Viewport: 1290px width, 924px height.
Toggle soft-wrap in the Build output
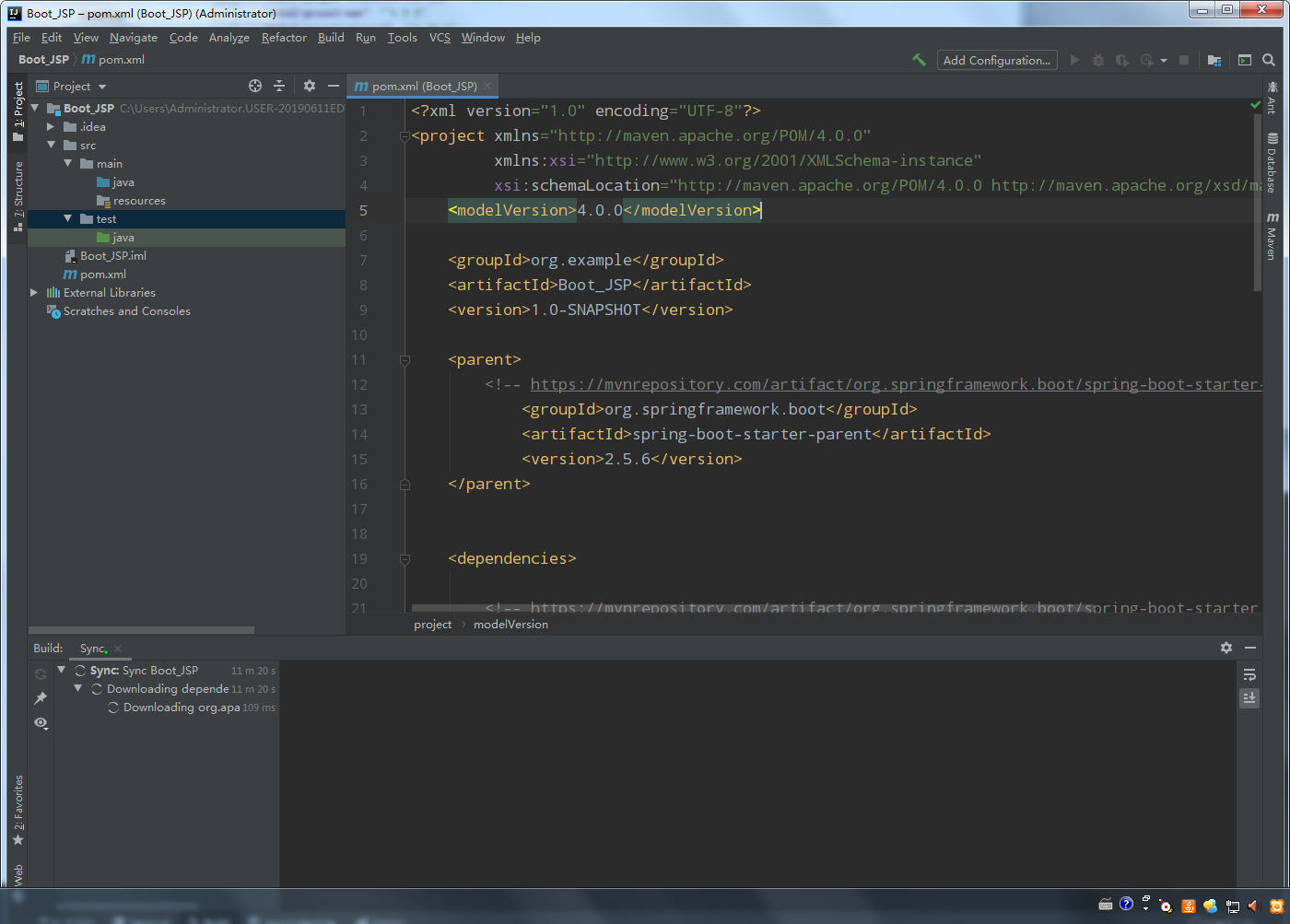tap(1249, 675)
